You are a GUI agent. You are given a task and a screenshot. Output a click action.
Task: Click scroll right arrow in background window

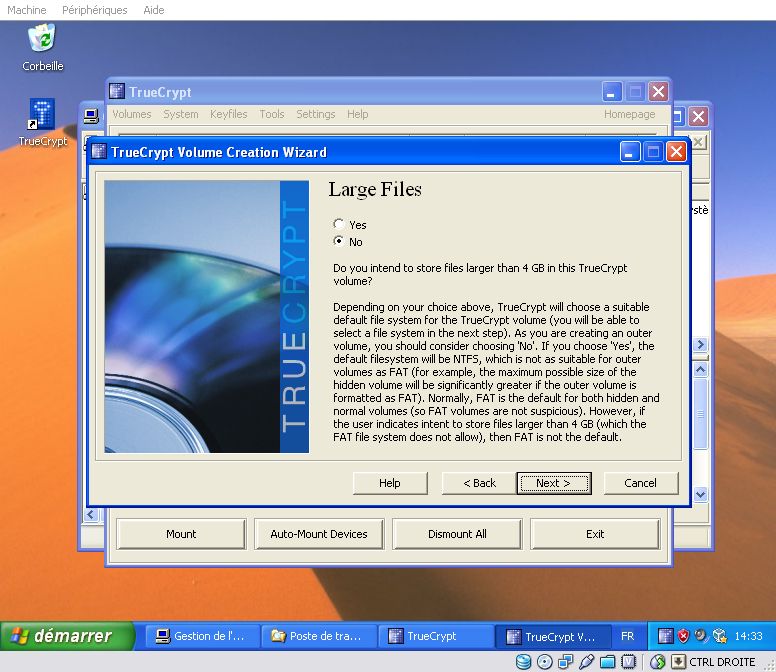[700, 344]
